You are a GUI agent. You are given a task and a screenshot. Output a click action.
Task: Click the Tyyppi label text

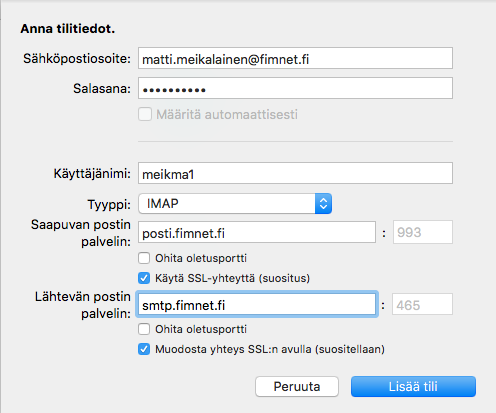pyautogui.click(x=109, y=204)
